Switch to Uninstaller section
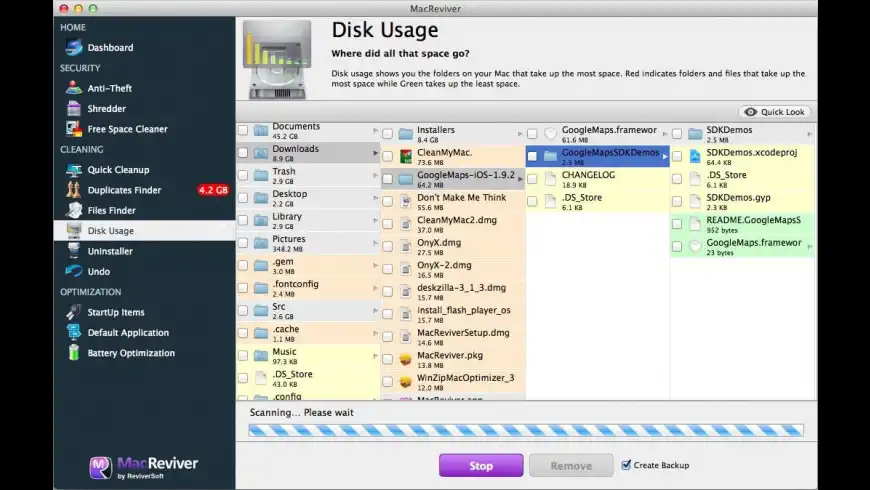 click(x=144, y=251)
